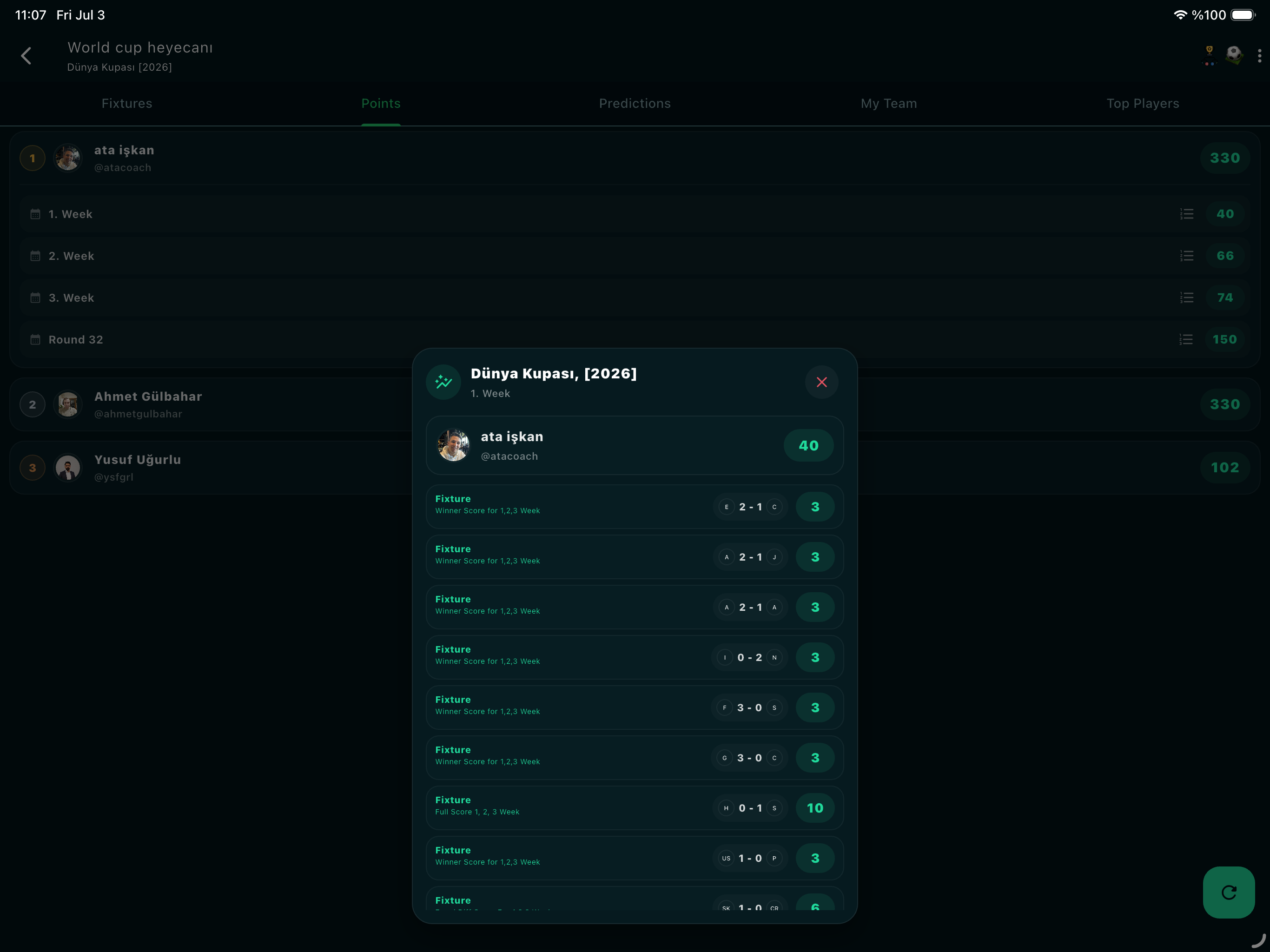Viewport: 1270px width, 952px height.
Task: Tap calendar icon beside 3. Week
Action: click(x=35, y=298)
